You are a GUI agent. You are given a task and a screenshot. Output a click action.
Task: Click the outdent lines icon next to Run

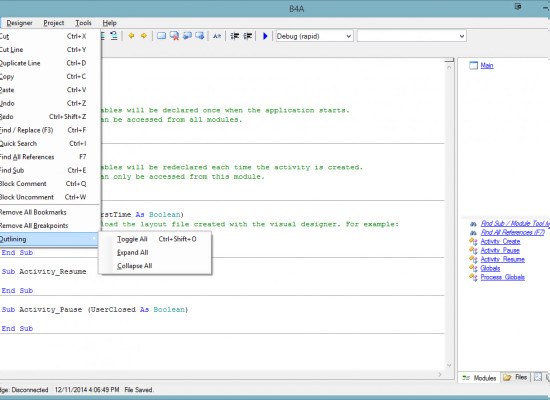(248, 36)
